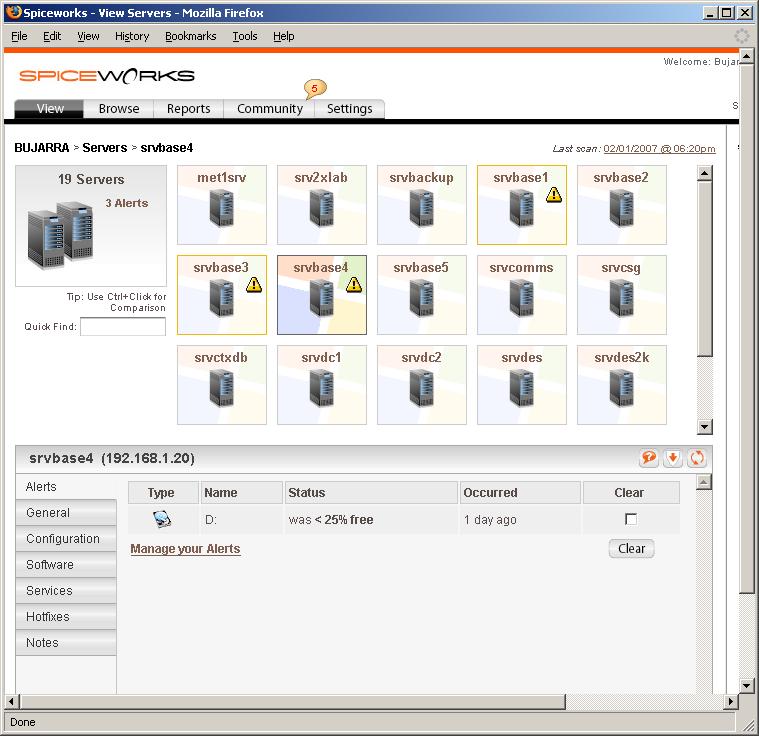Screen dimensions: 759x736
Task: Select the Spiceworks View tab
Action: [49, 109]
